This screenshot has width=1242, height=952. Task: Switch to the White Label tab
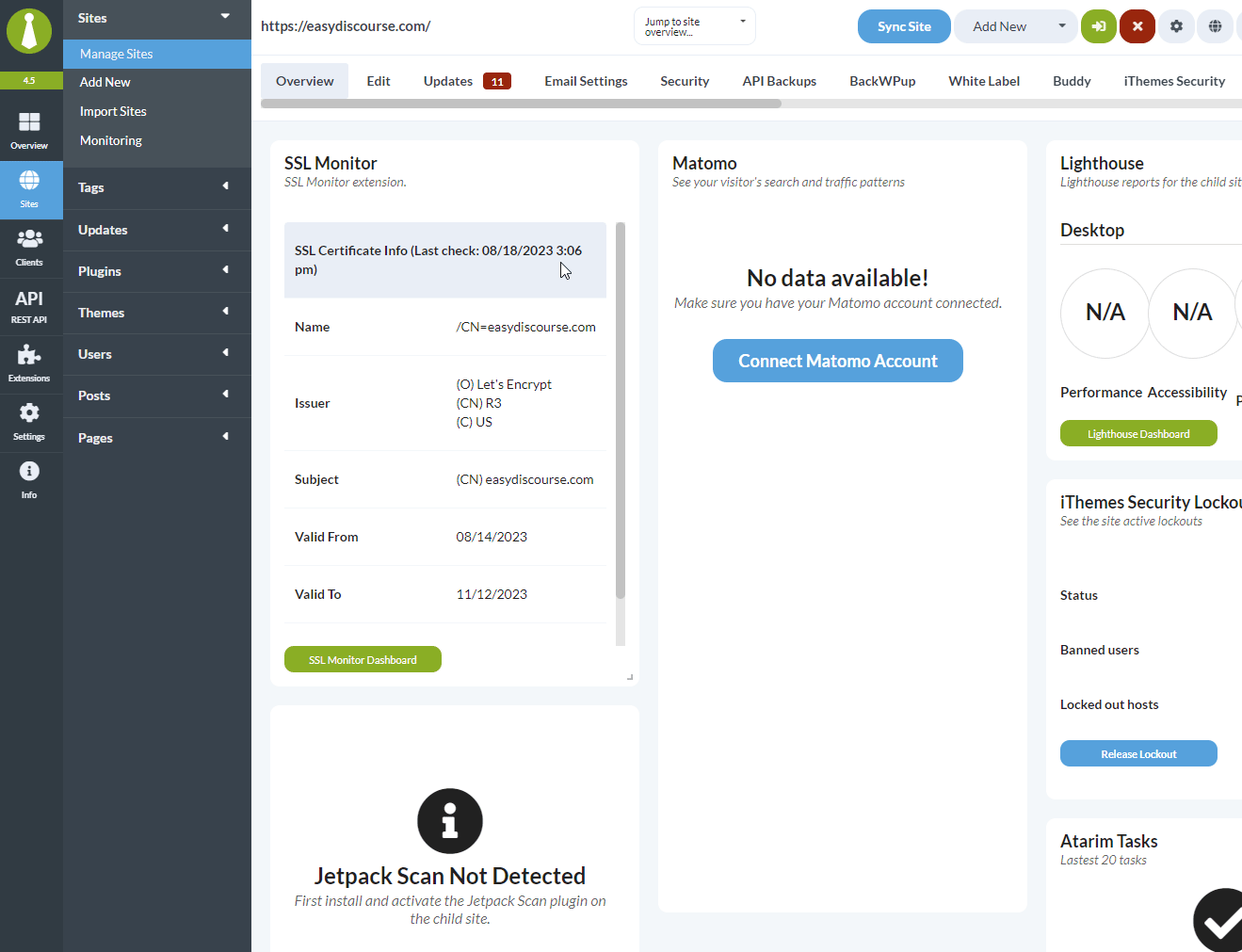tap(984, 81)
